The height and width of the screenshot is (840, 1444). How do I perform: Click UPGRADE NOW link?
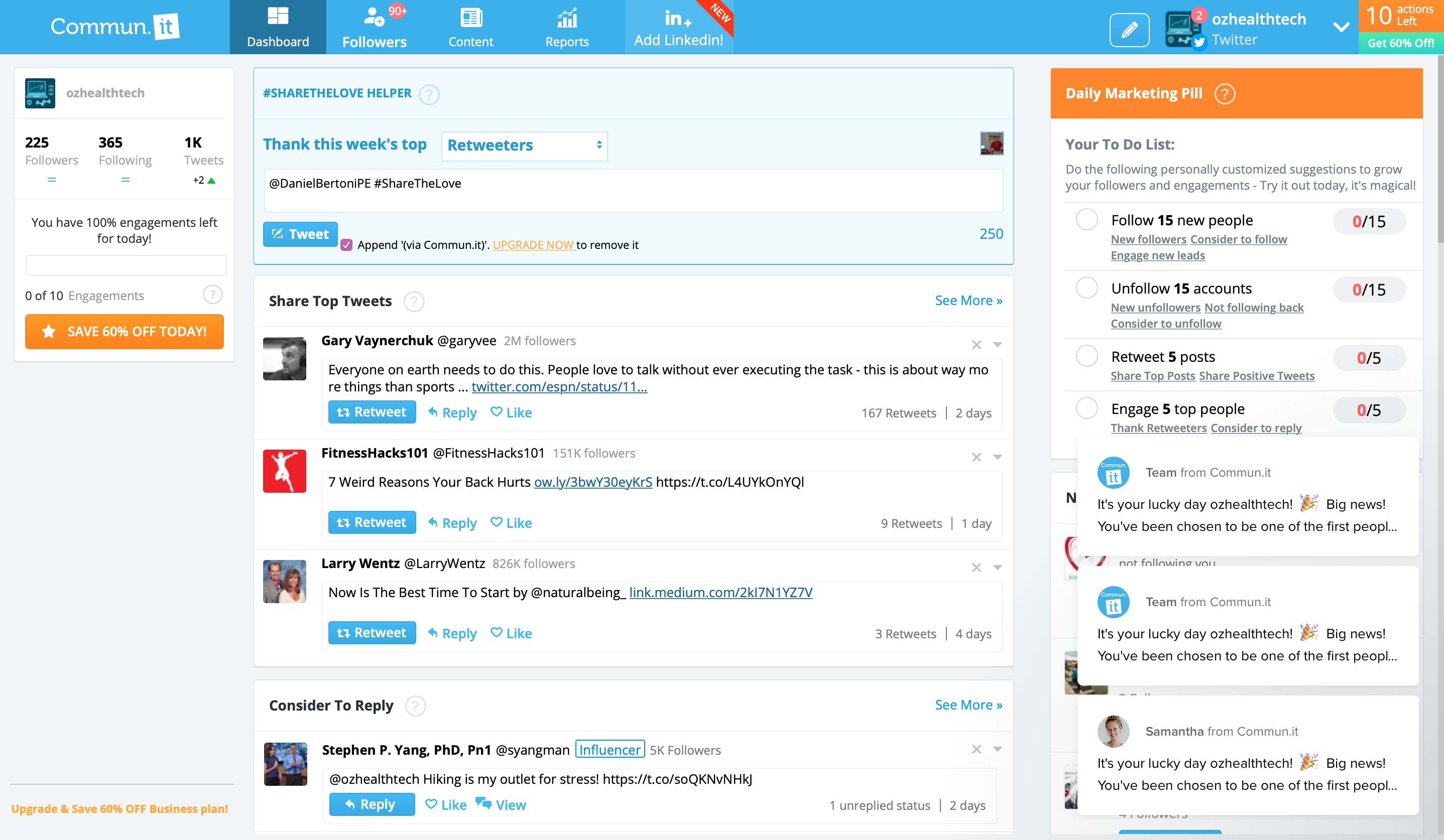(x=533, y=245)
